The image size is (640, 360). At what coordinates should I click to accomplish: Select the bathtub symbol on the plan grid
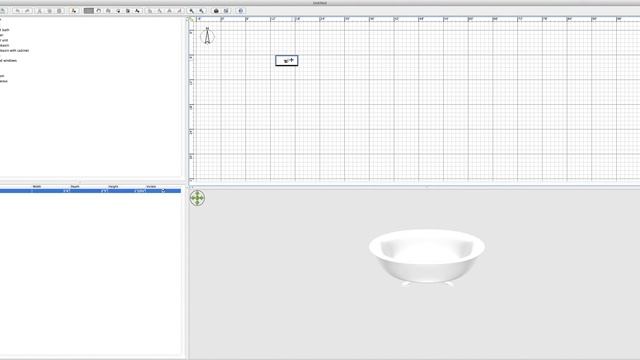tap(287, 60)
